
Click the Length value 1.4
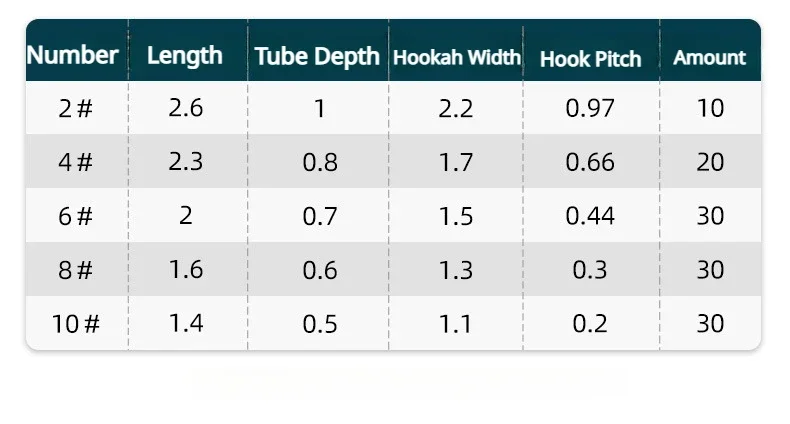(x=186, y=324)
